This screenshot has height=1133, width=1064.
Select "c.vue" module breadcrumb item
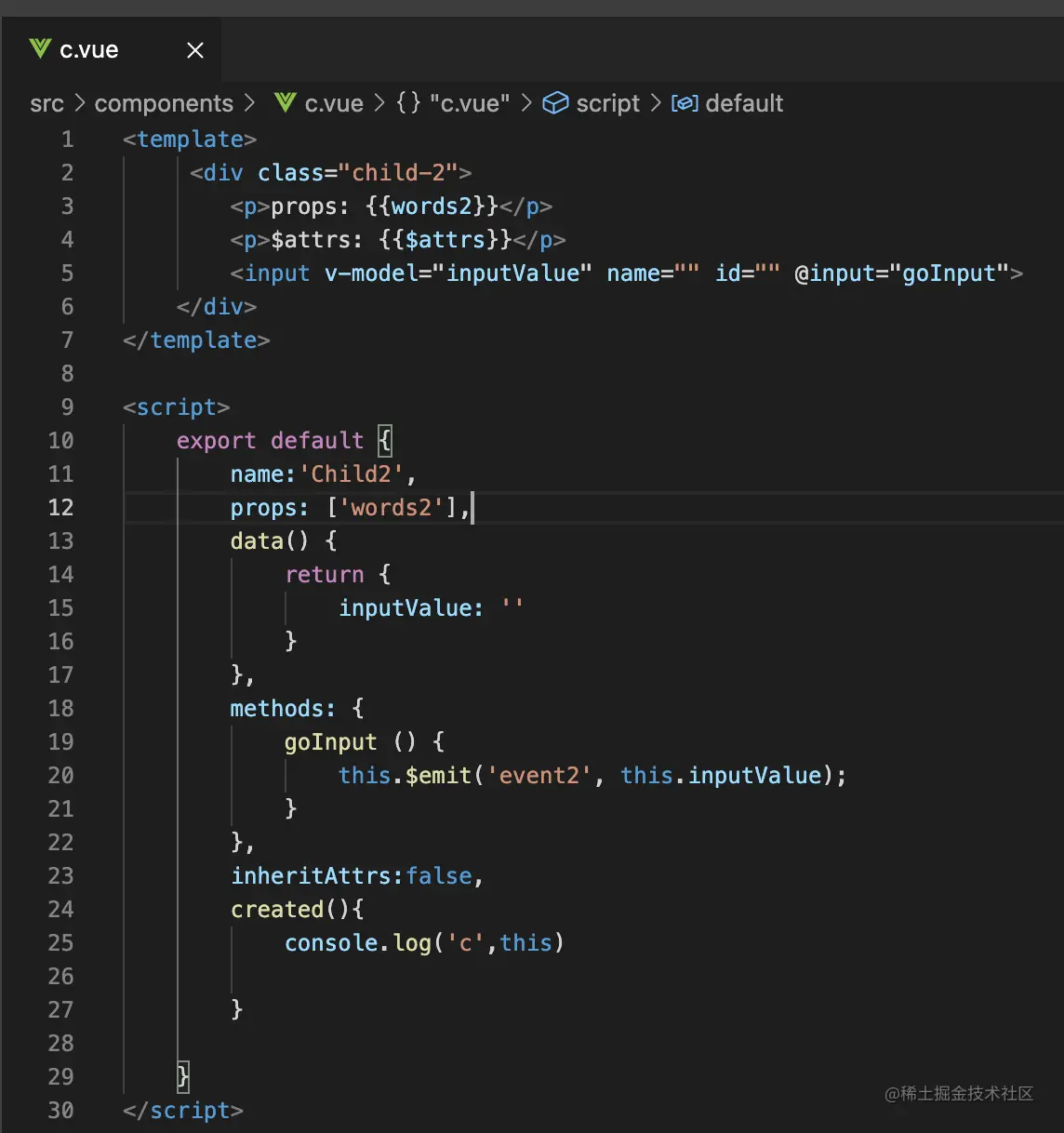[470, 103]
